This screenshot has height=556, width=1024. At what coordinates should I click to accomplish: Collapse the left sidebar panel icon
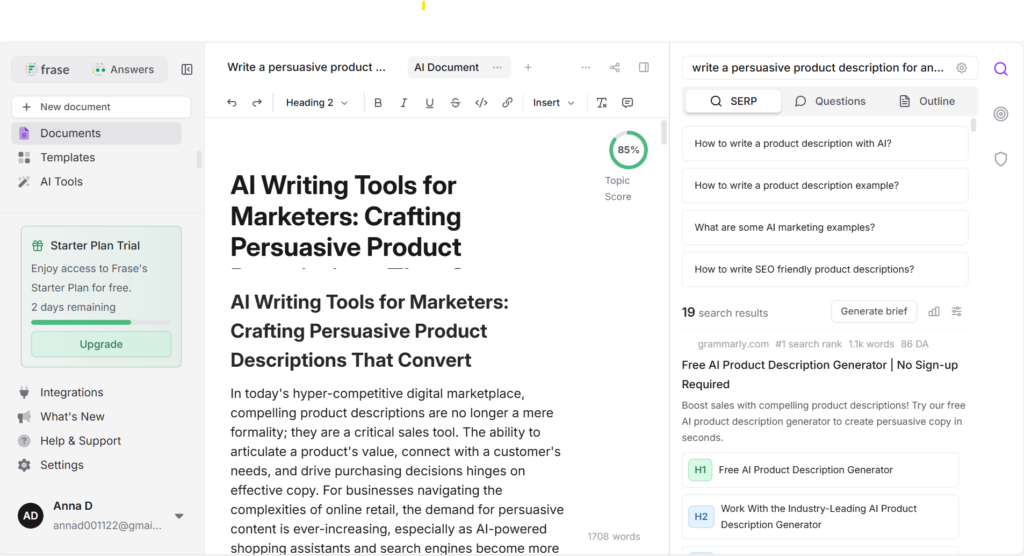tap(187, 69)
